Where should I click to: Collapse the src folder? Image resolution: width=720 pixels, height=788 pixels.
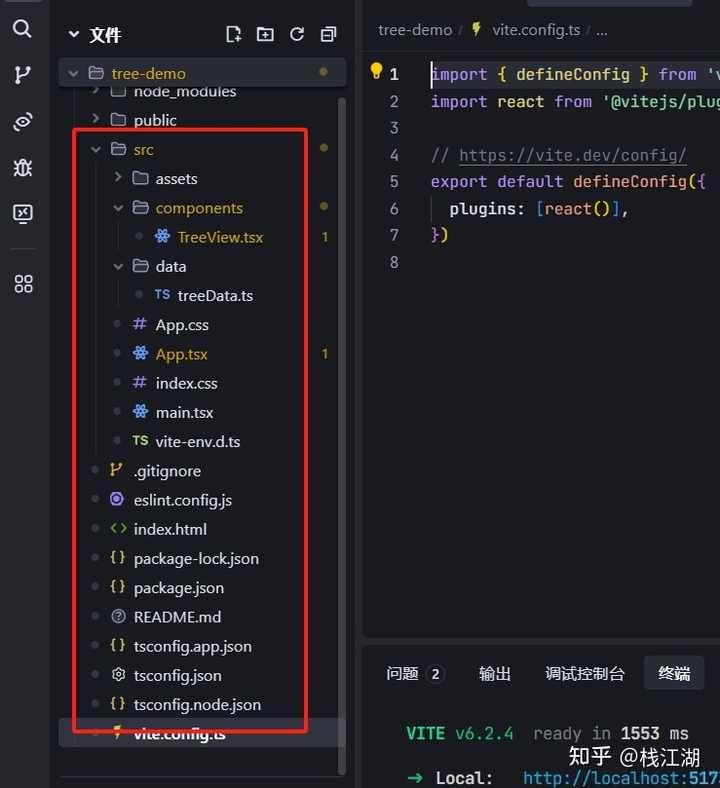(95, 149)
